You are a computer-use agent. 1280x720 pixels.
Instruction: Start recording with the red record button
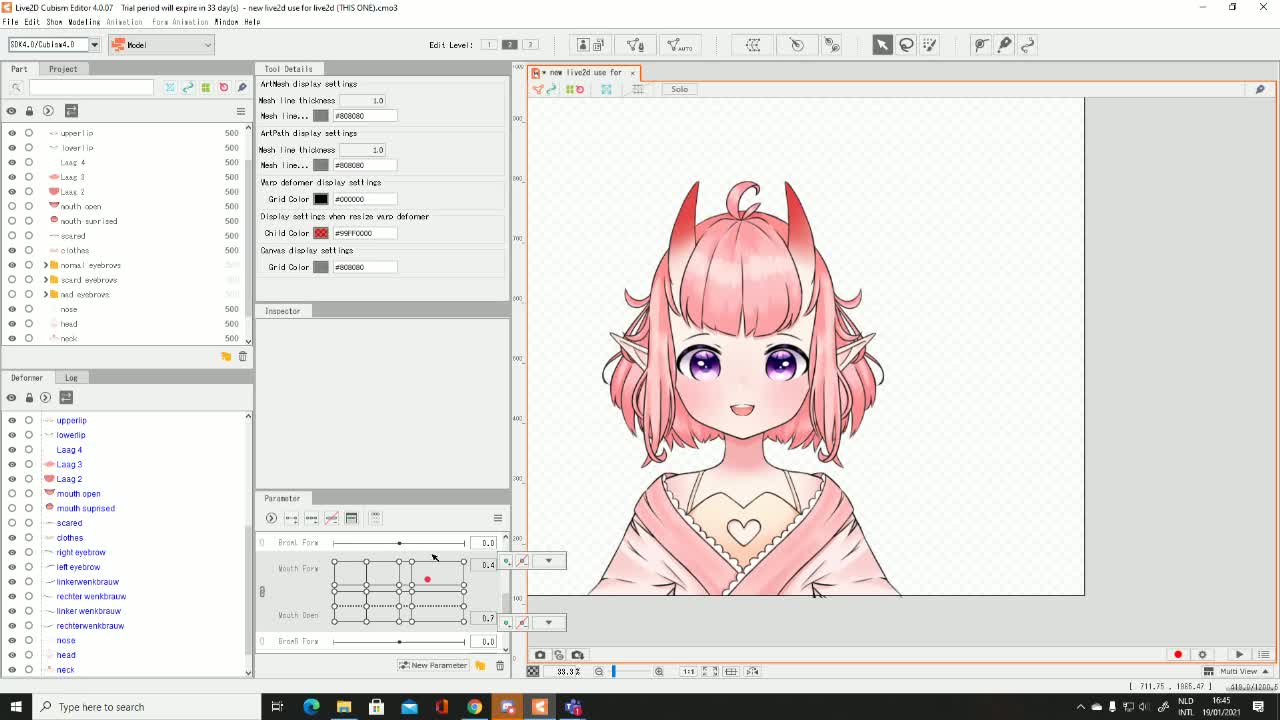pos(1178,655)
